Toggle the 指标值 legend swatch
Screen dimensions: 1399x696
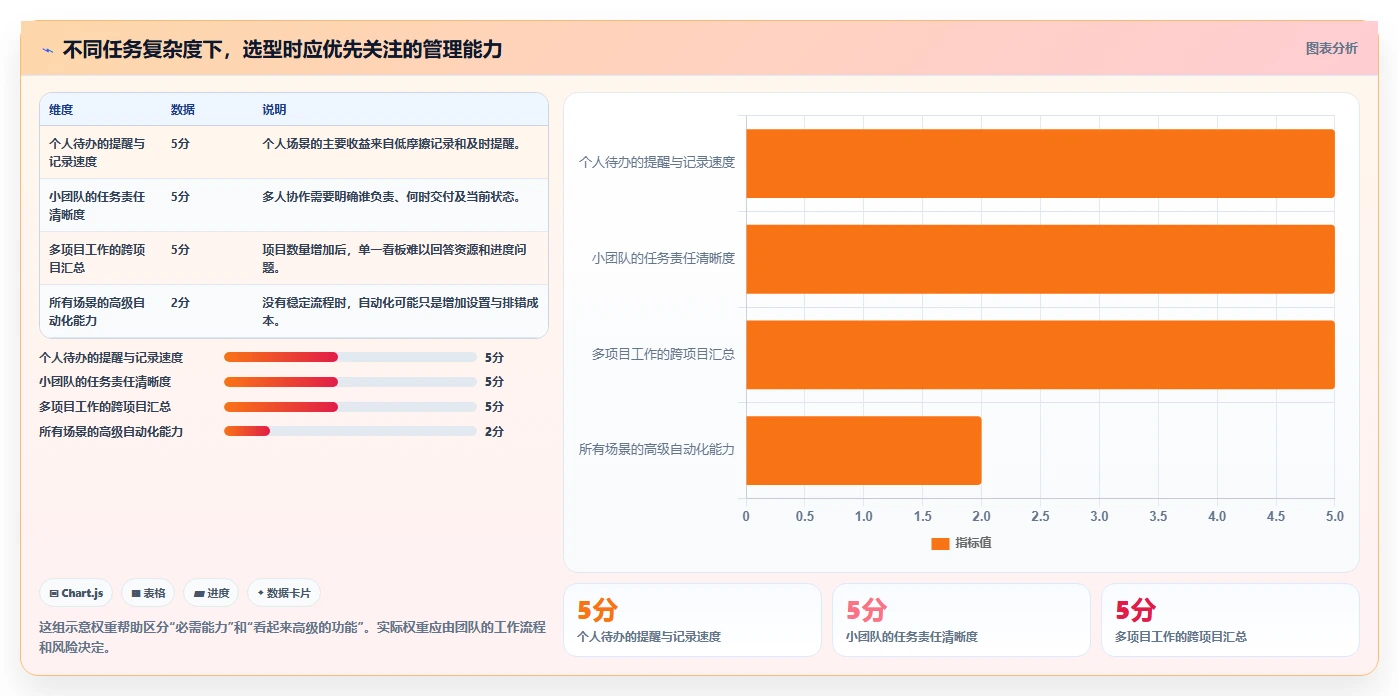point(940,543)
